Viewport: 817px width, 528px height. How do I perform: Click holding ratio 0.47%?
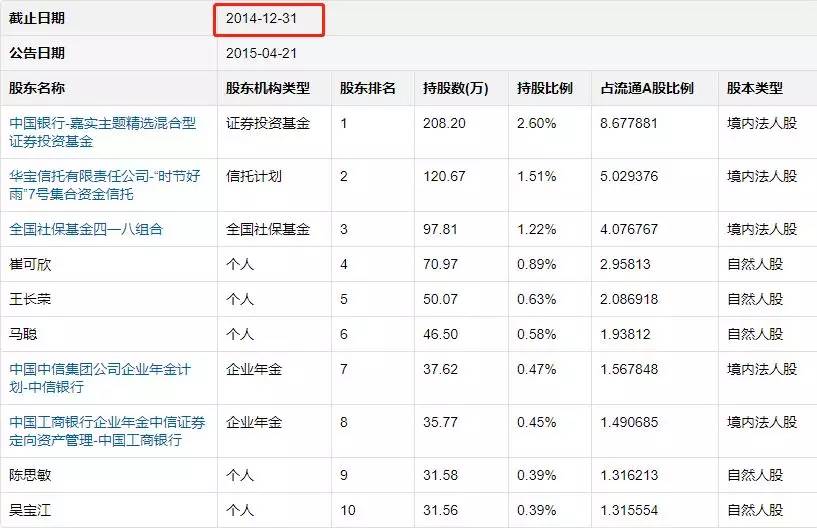click(x=537, y=370)
